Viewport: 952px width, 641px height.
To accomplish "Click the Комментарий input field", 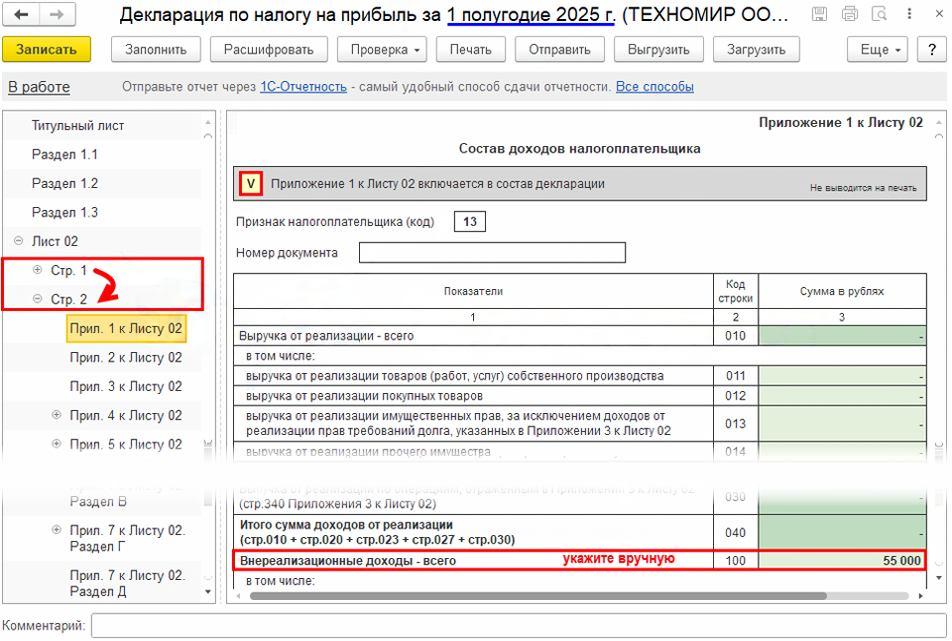I will pyautogui.click(x=515, y=626).
